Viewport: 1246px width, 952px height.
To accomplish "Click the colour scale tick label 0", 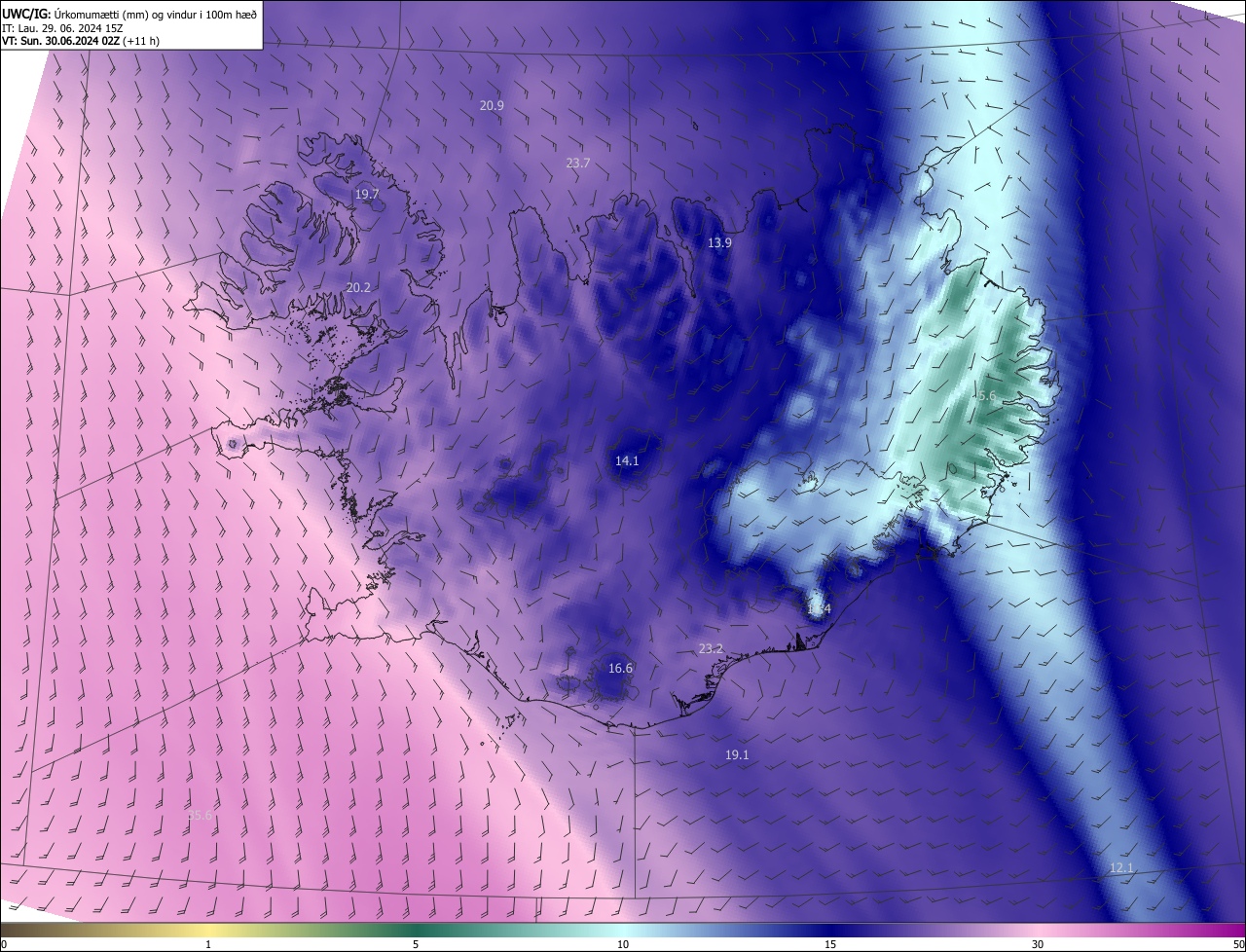I will tap(4, 944).
